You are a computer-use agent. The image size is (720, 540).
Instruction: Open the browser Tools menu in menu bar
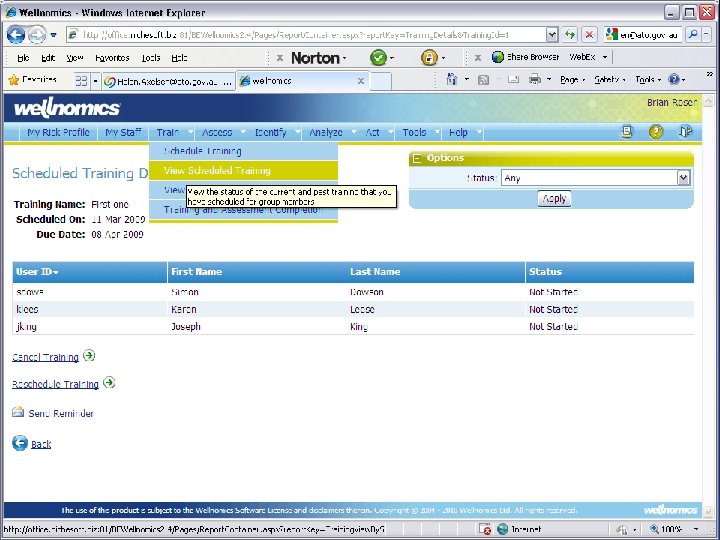pos(151,58)
